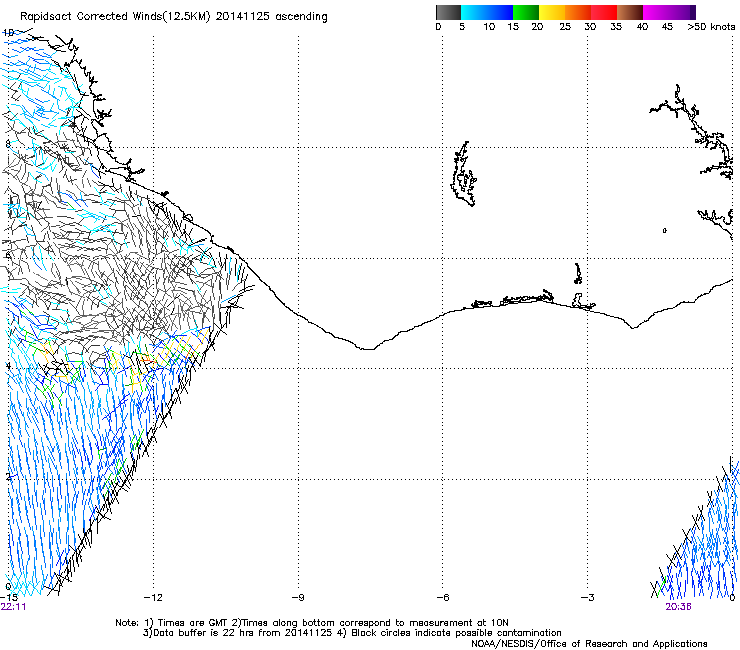Click the "-12" longitude axis label
The height and width of the screenshot is (650, 740).
tap(153, 598)
